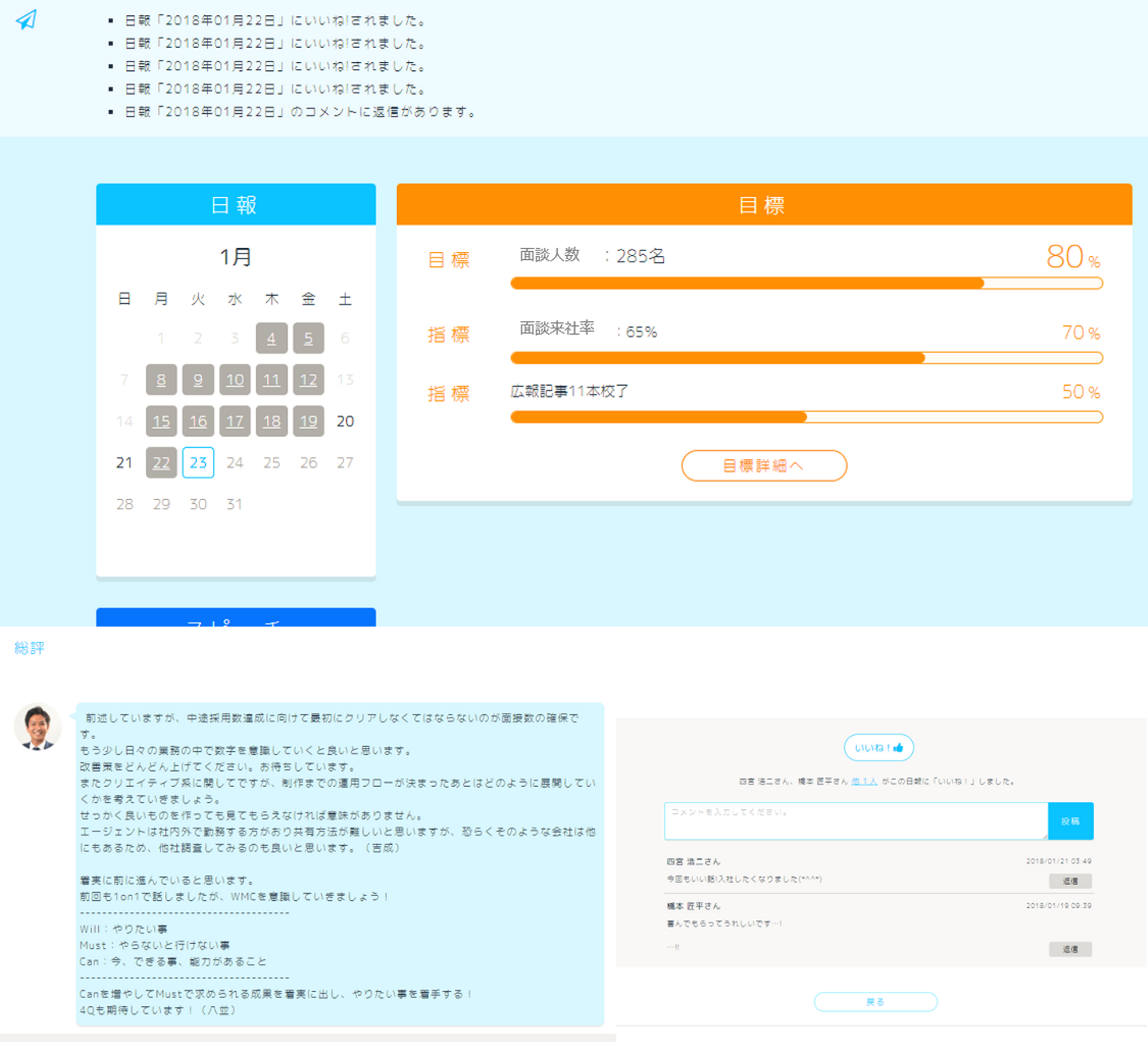Click the 面談来社率 progress bar

point(807,358)
